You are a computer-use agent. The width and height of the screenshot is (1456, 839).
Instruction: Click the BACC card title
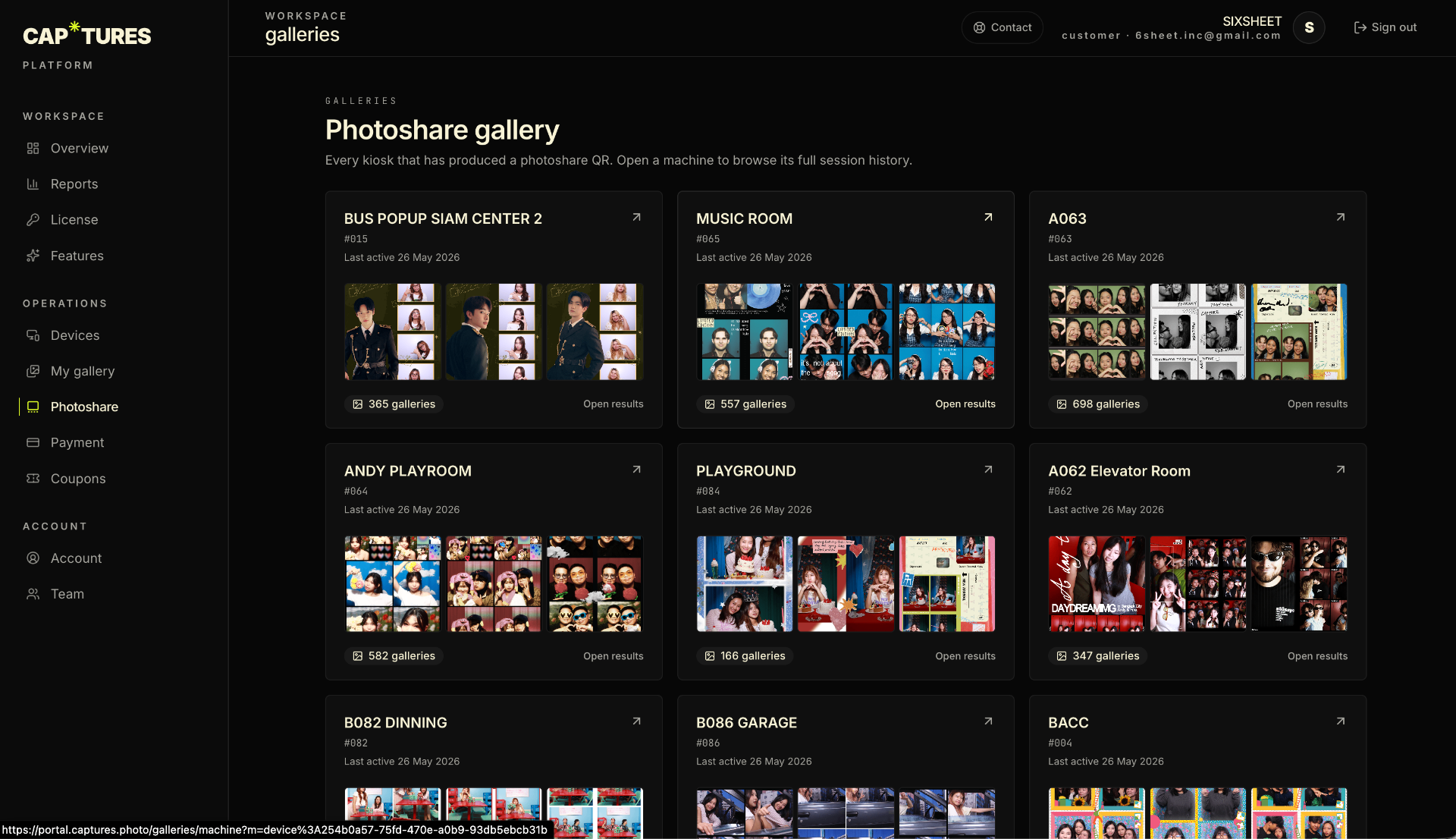tap(1068, 723)
